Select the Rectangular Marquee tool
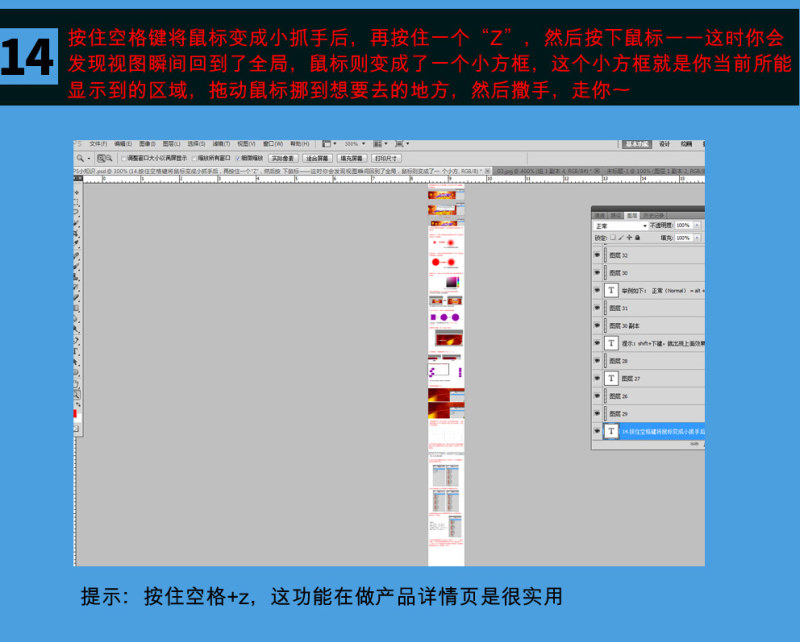 [x=77, y=203]
